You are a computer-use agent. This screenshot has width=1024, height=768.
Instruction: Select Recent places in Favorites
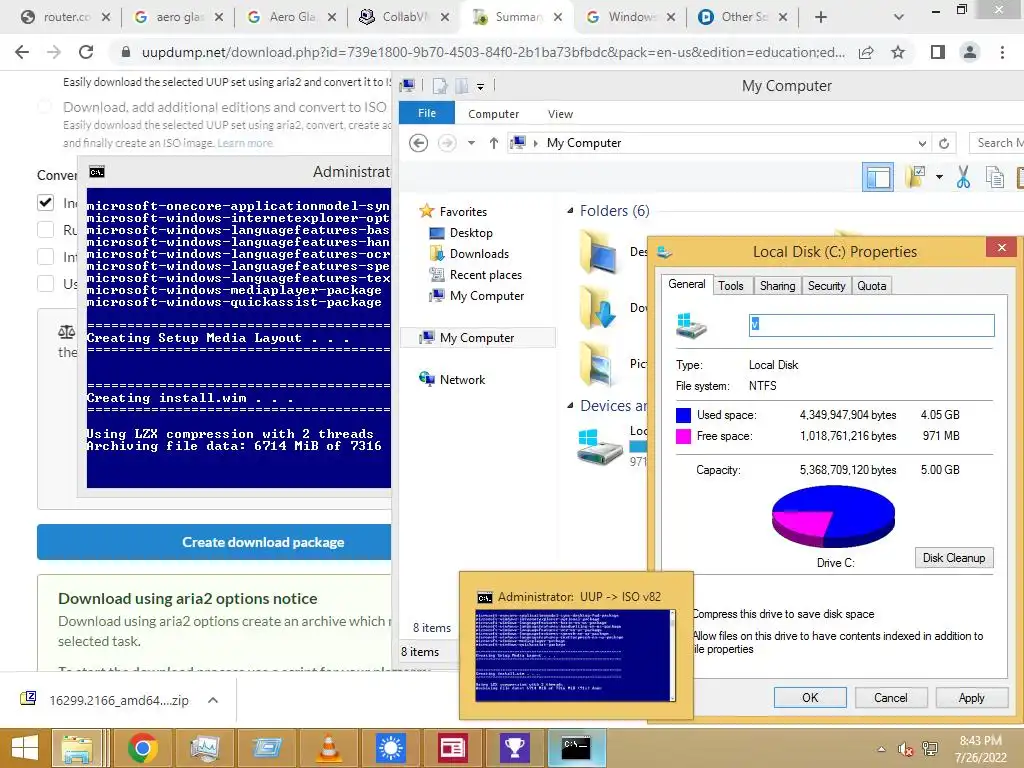[x=485, y=274]
